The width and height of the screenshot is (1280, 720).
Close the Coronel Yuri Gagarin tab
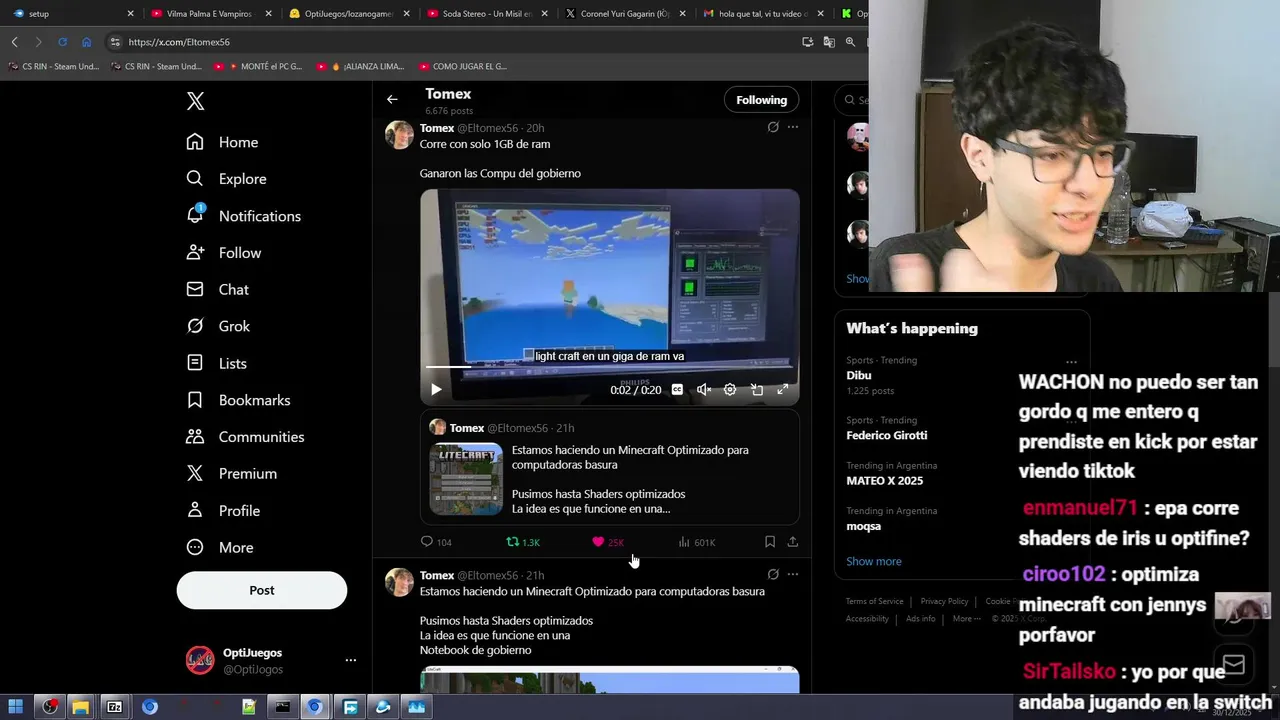(x=681, y=14)
